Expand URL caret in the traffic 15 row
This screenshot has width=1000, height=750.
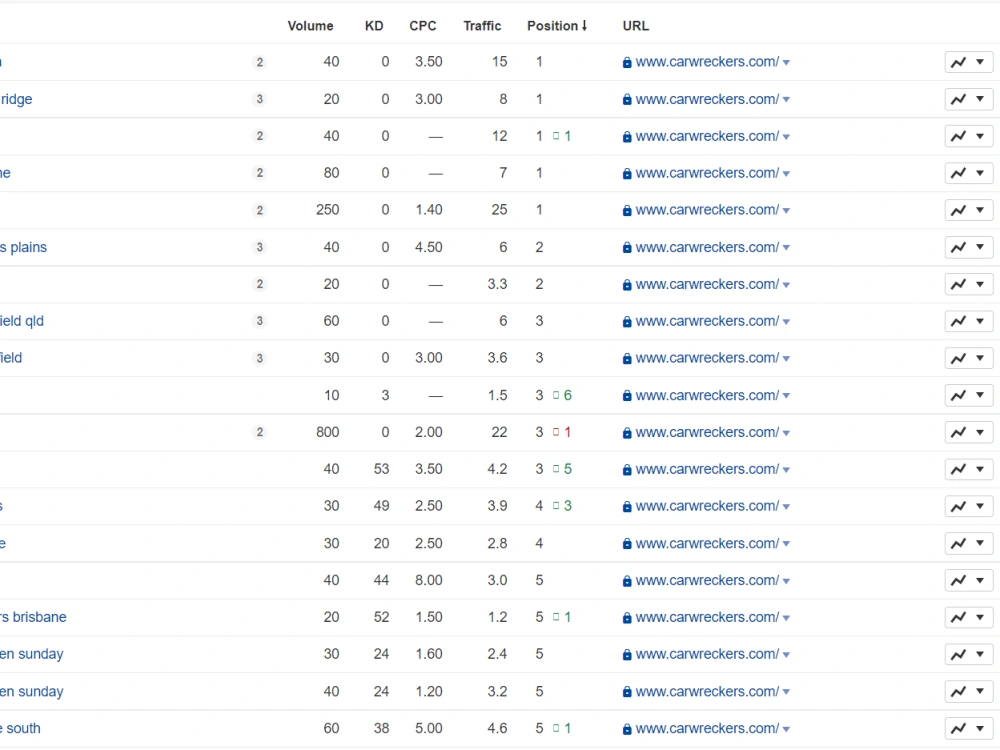pos(786,62)
